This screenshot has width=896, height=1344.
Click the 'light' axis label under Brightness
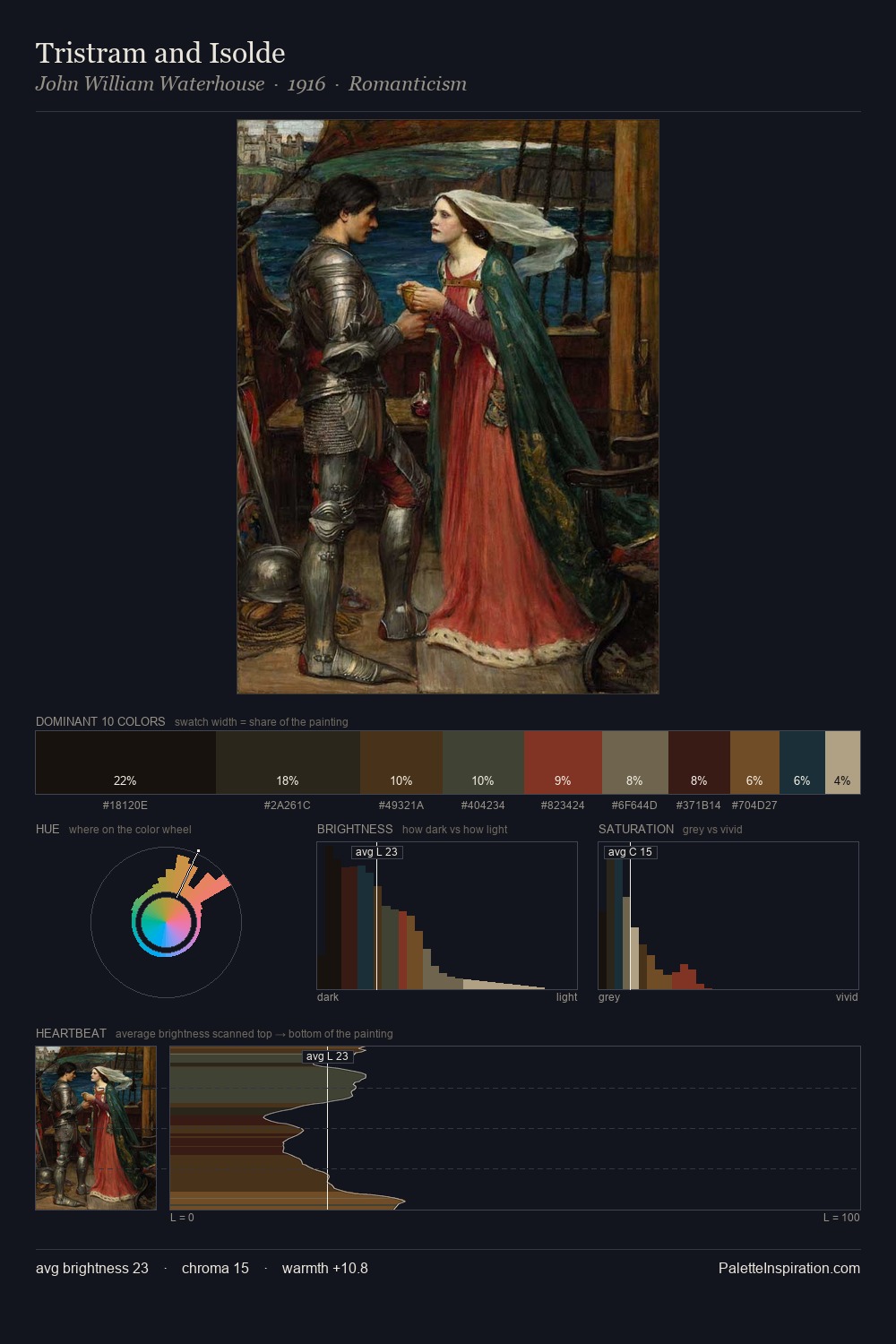tap(567, 997)
